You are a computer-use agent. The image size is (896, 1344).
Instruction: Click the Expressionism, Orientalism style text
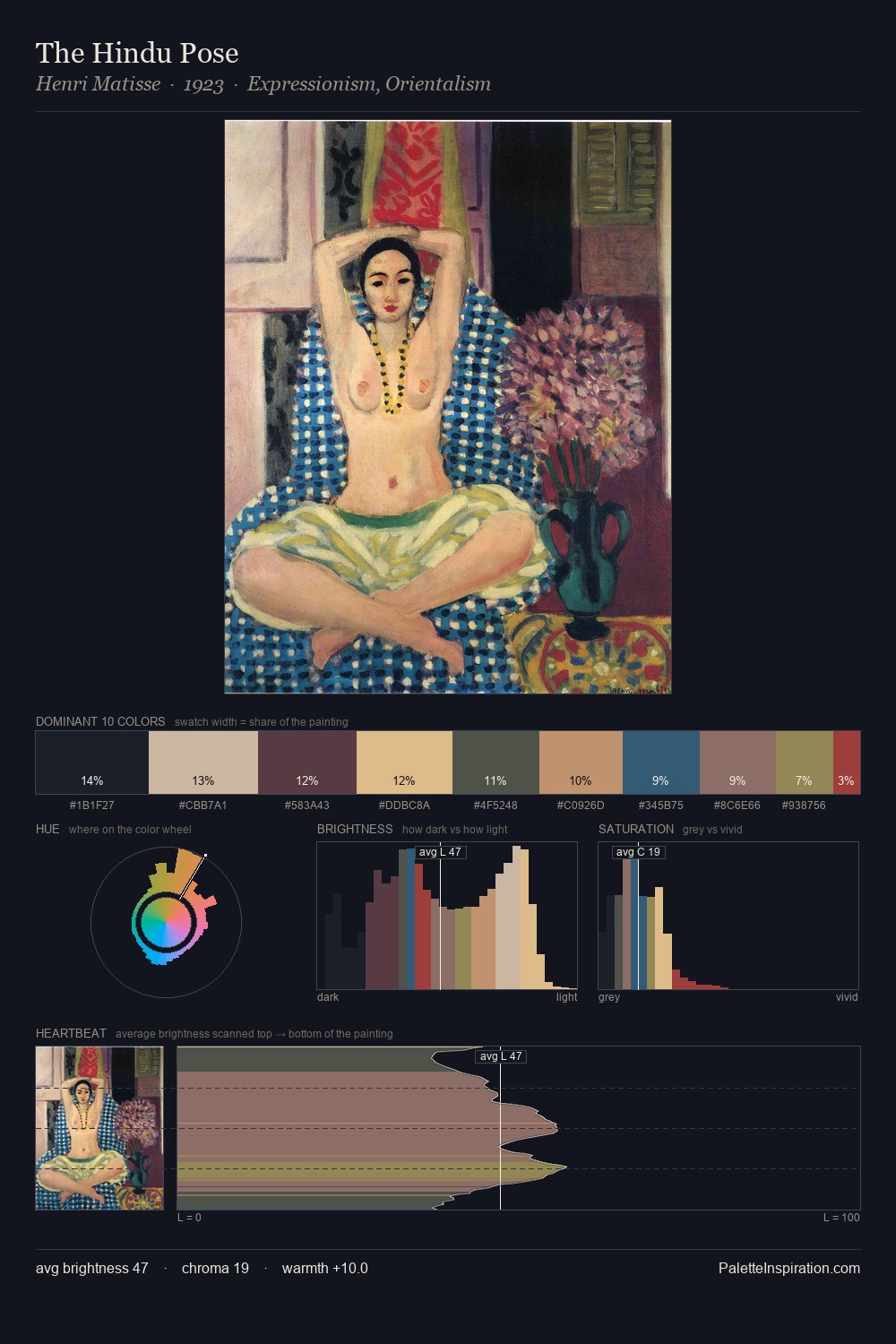click(369, 84)
